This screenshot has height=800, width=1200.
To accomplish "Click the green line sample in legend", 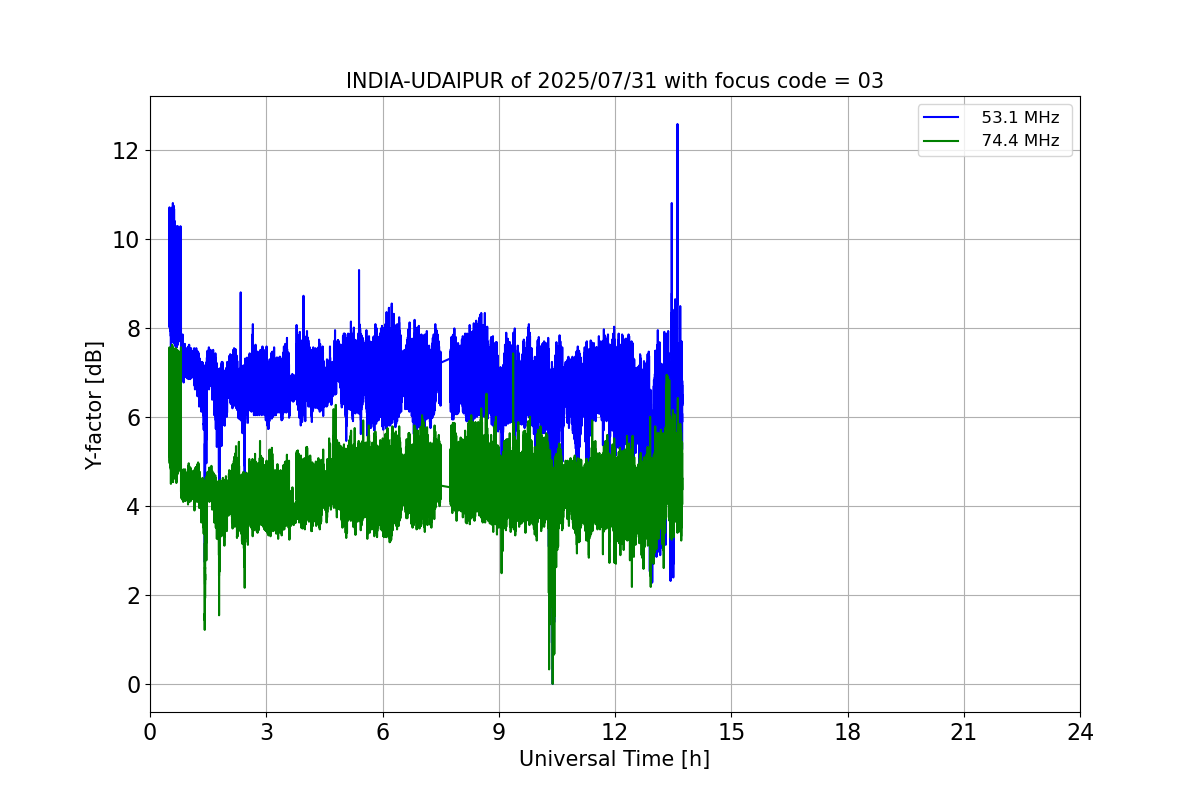I will [943, 141].
